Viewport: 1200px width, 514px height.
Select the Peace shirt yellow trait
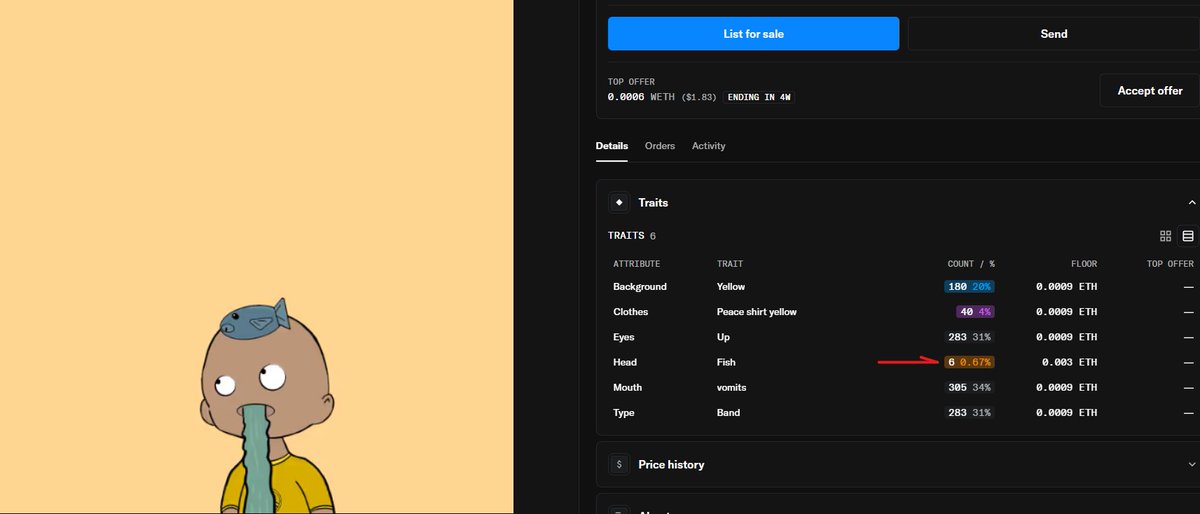[757, 312]
